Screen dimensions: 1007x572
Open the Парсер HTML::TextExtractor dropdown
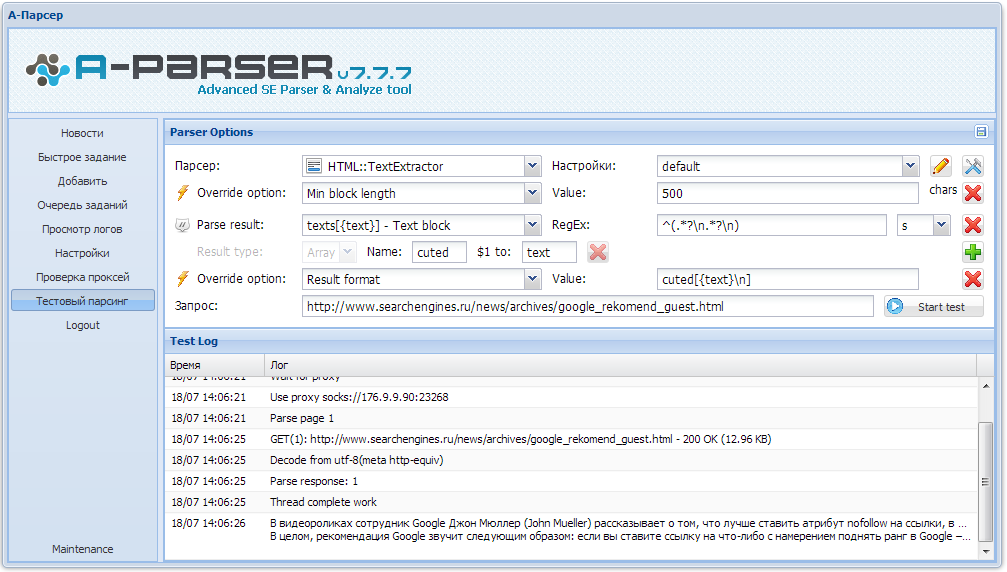pyautogui.click(x=532, y=166)
